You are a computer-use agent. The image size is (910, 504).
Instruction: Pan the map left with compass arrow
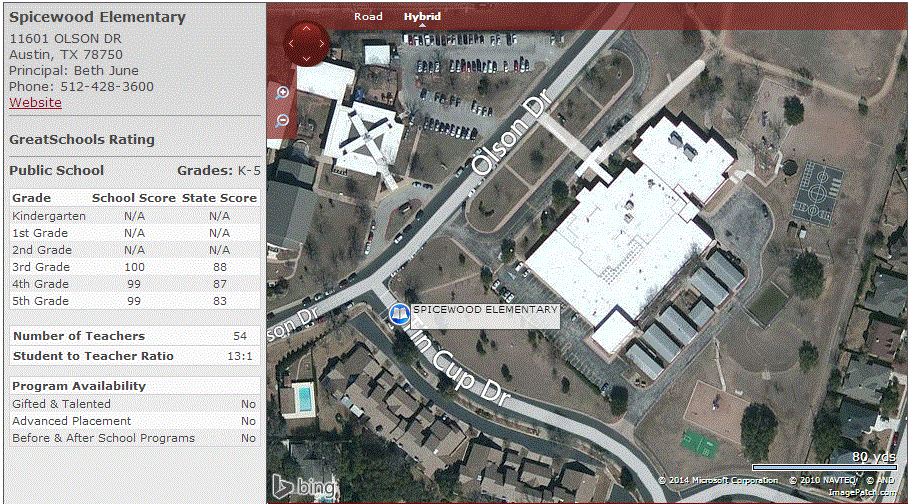pos(291,44)
